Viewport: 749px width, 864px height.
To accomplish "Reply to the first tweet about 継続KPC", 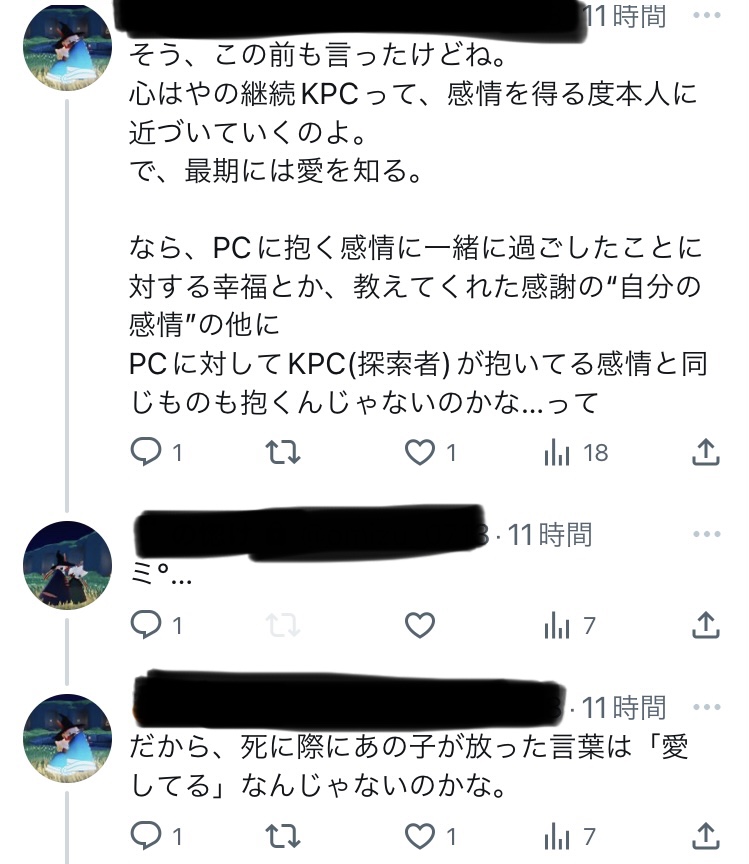I will [x=146, y=453].
